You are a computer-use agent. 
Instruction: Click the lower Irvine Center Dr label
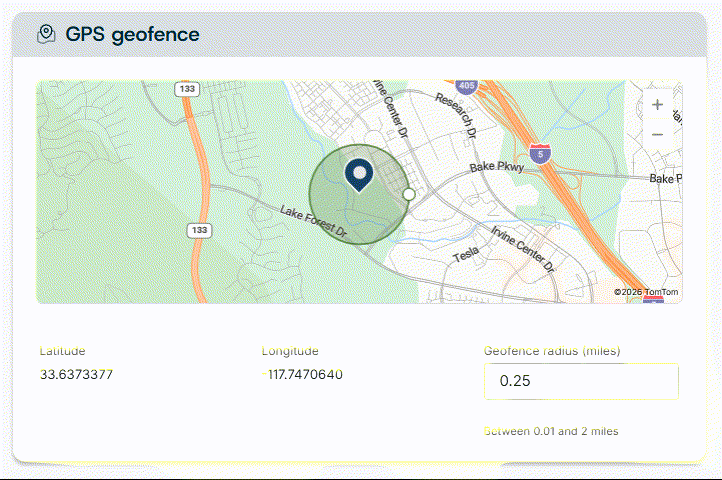coord(523,249)
